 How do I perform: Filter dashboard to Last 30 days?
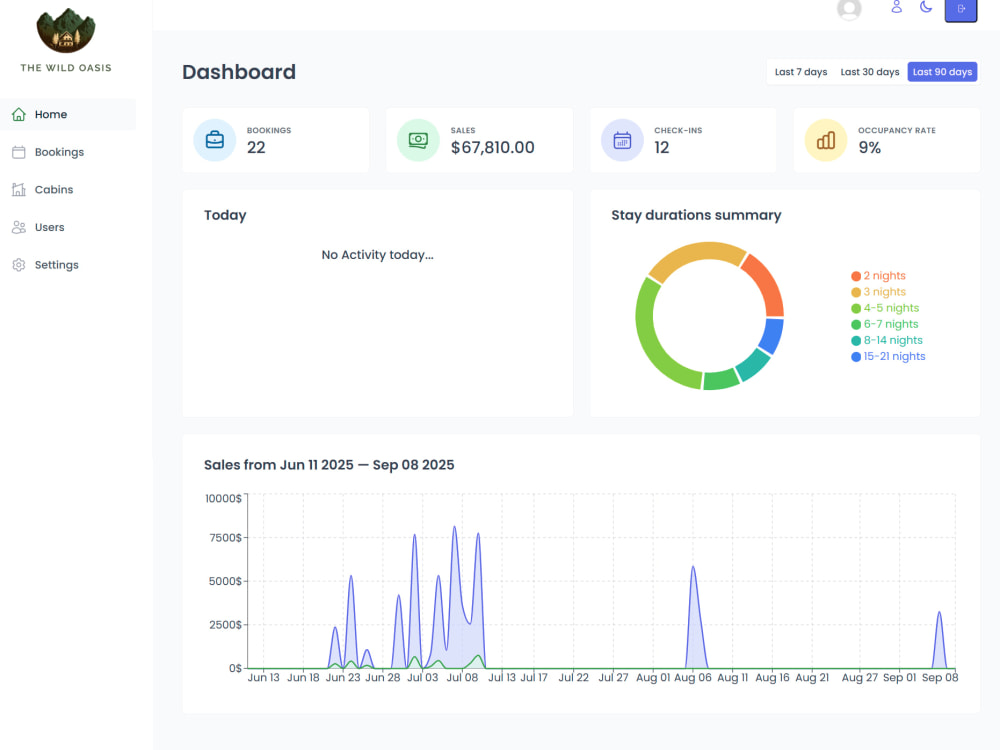click(x=869, y=72)
